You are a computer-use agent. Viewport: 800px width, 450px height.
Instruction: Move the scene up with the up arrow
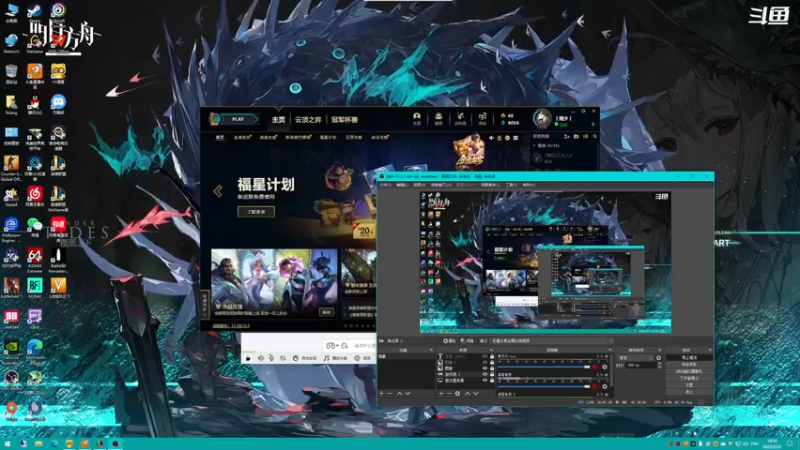399,393
